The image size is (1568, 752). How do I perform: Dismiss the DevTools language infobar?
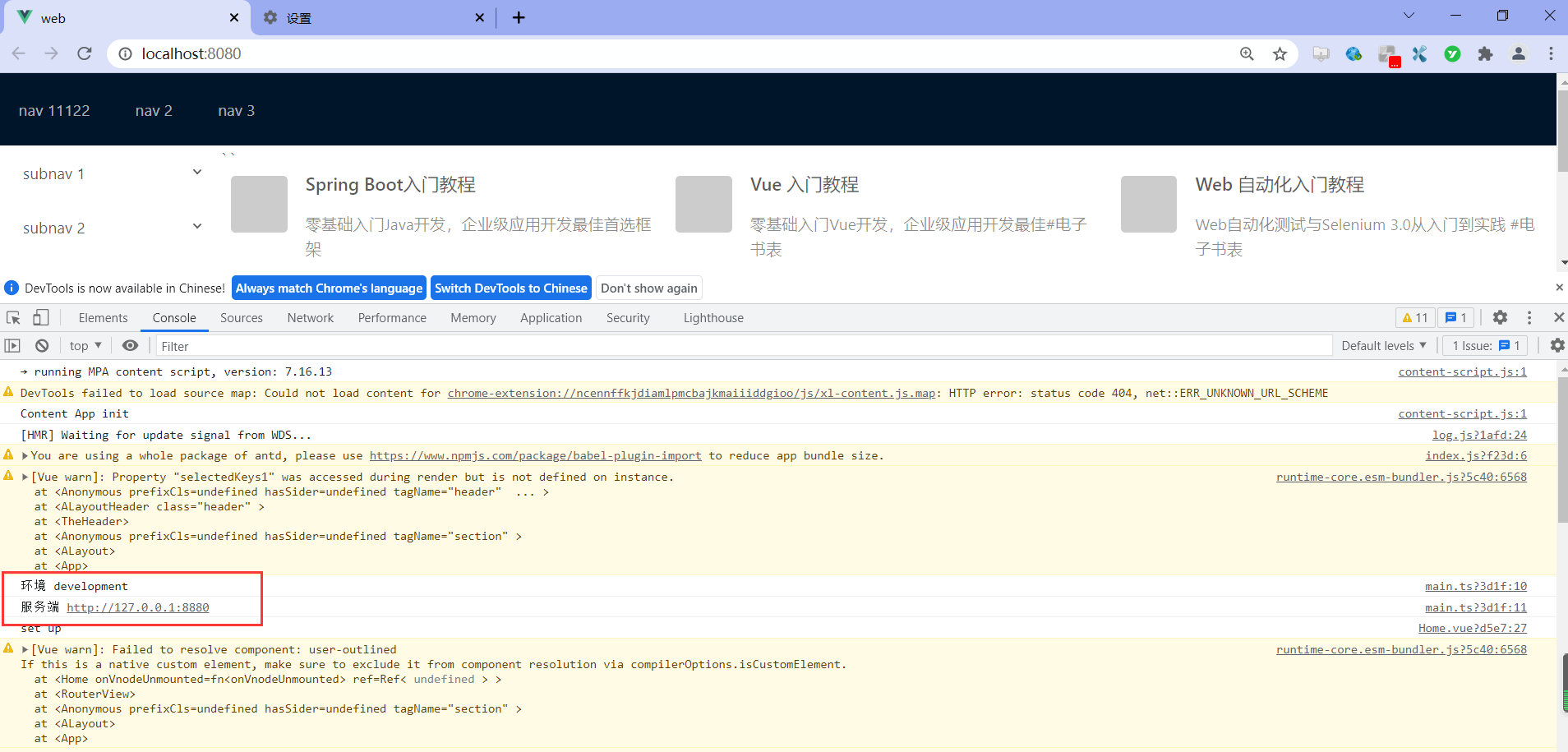pyautogui.click(x=1559, y=288)
